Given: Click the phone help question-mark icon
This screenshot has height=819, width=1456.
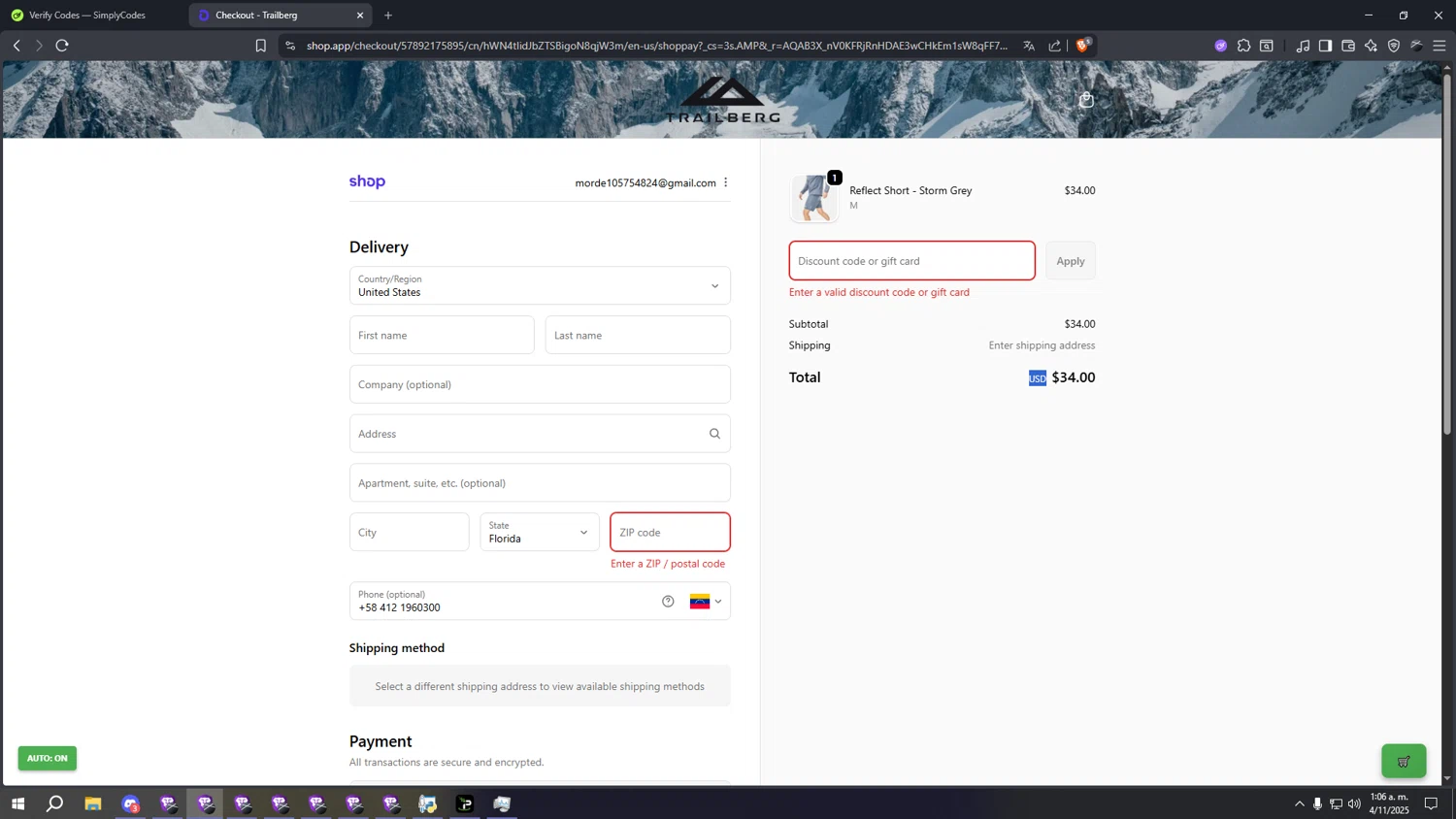Looking at the screenshot, I should click(x=668, y=602).
